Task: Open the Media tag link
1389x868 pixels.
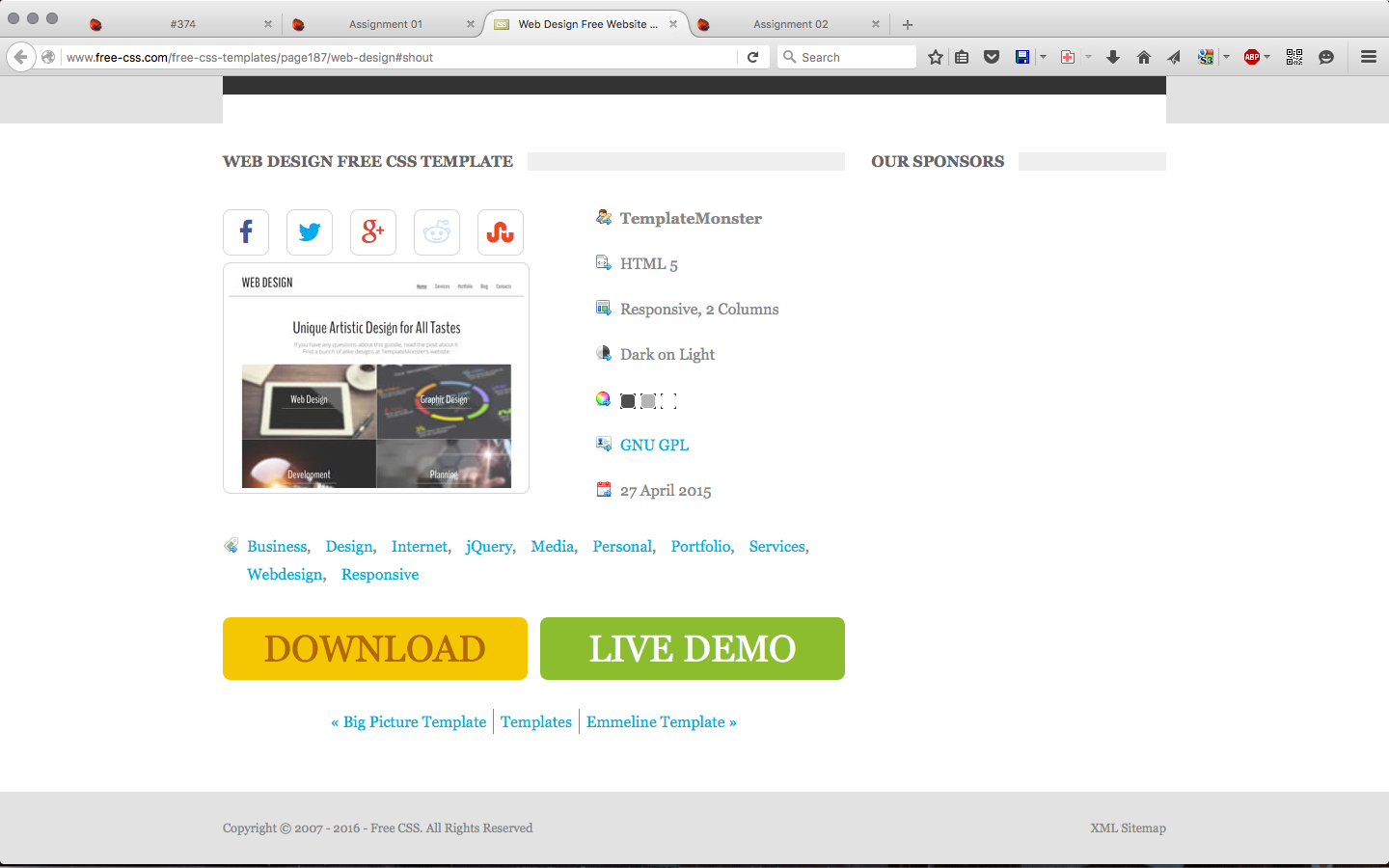Action: pyautogui.click(x=553, y=546)
